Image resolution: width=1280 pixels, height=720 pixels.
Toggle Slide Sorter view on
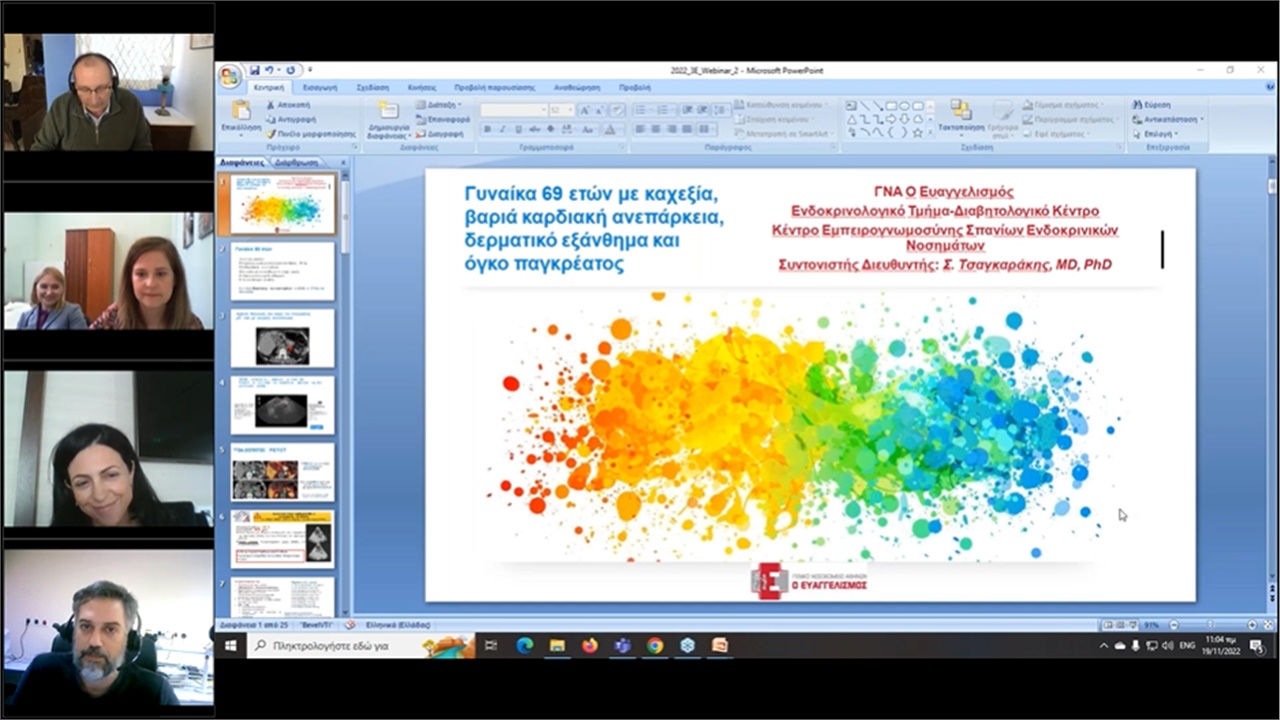[x=1121, y=623]
